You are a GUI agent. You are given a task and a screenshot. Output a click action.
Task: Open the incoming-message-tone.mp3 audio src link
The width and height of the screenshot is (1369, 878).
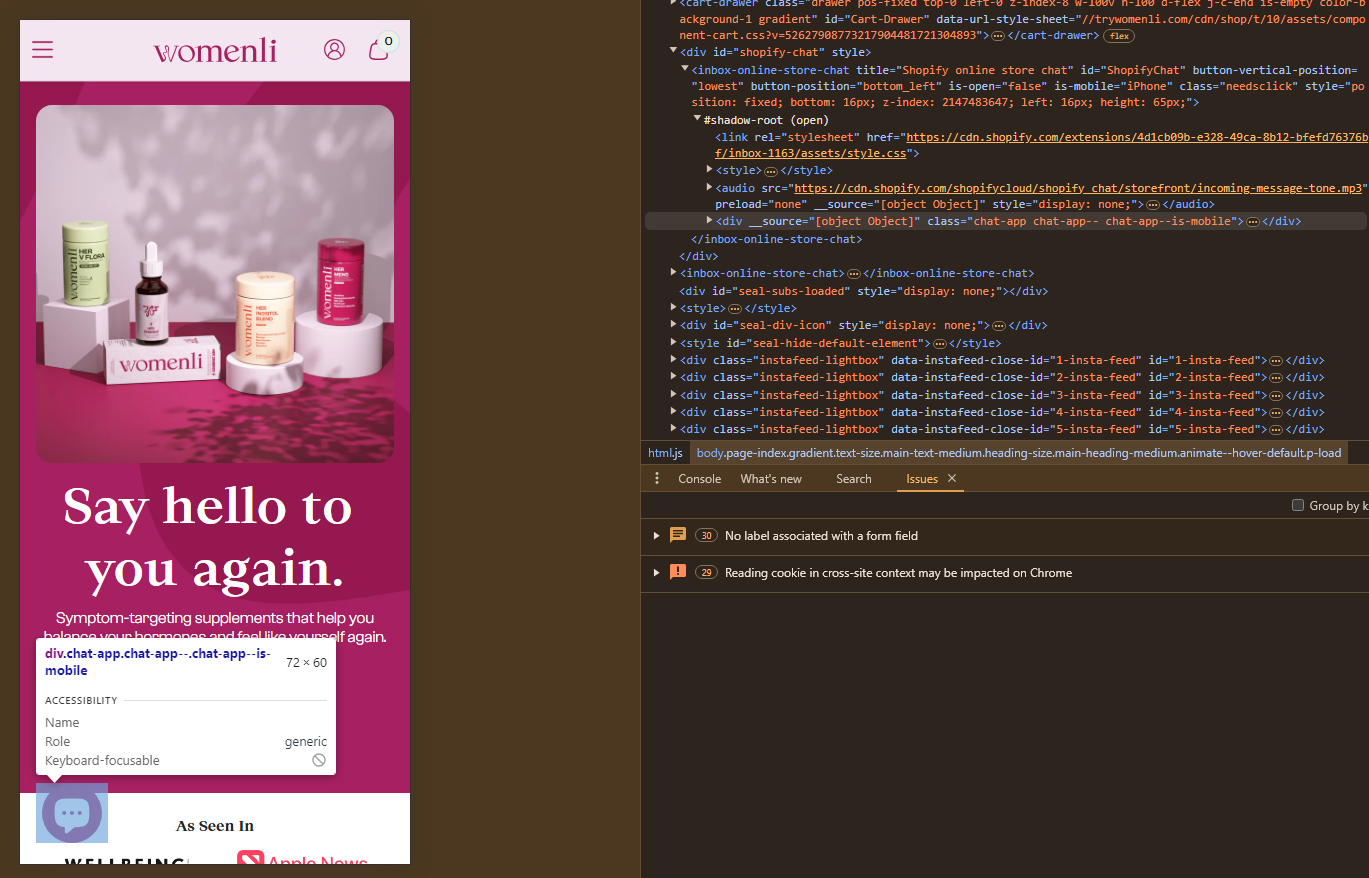1080,188
